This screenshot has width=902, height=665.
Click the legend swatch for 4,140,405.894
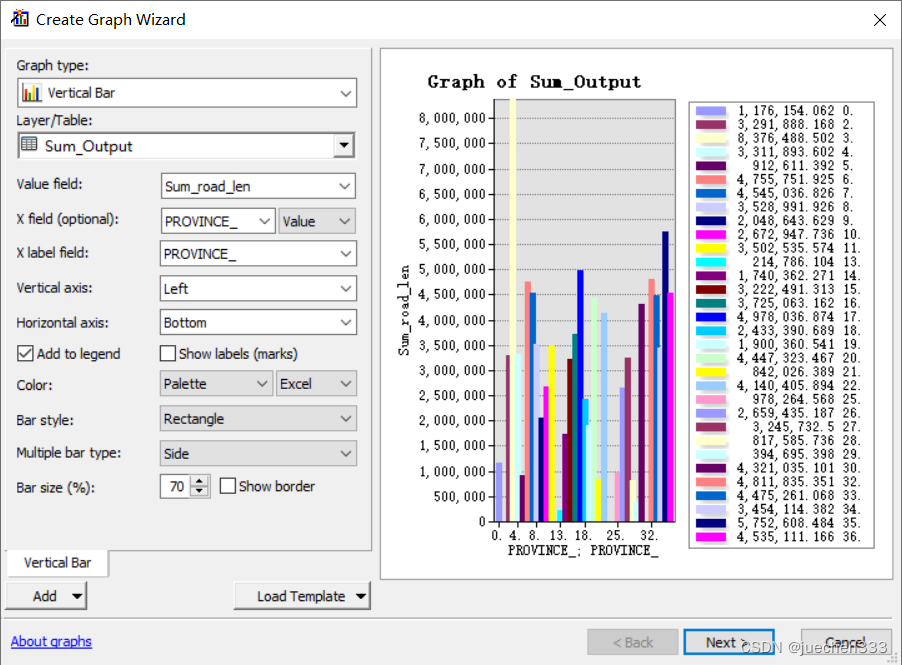click(x=711, y=385)
